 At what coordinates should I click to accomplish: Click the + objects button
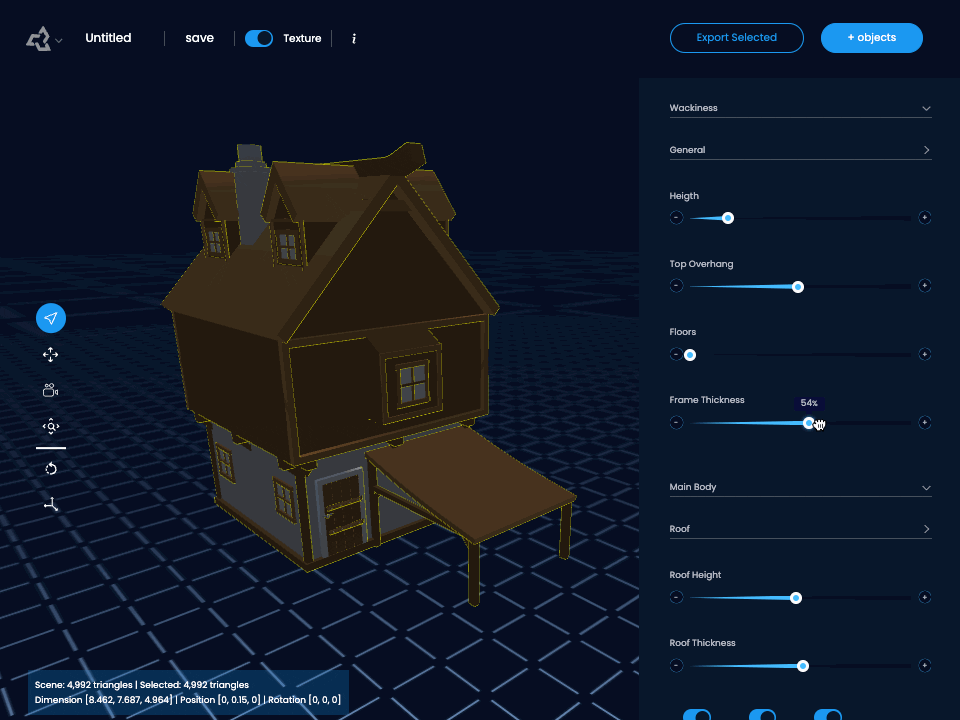coord(871,38)
